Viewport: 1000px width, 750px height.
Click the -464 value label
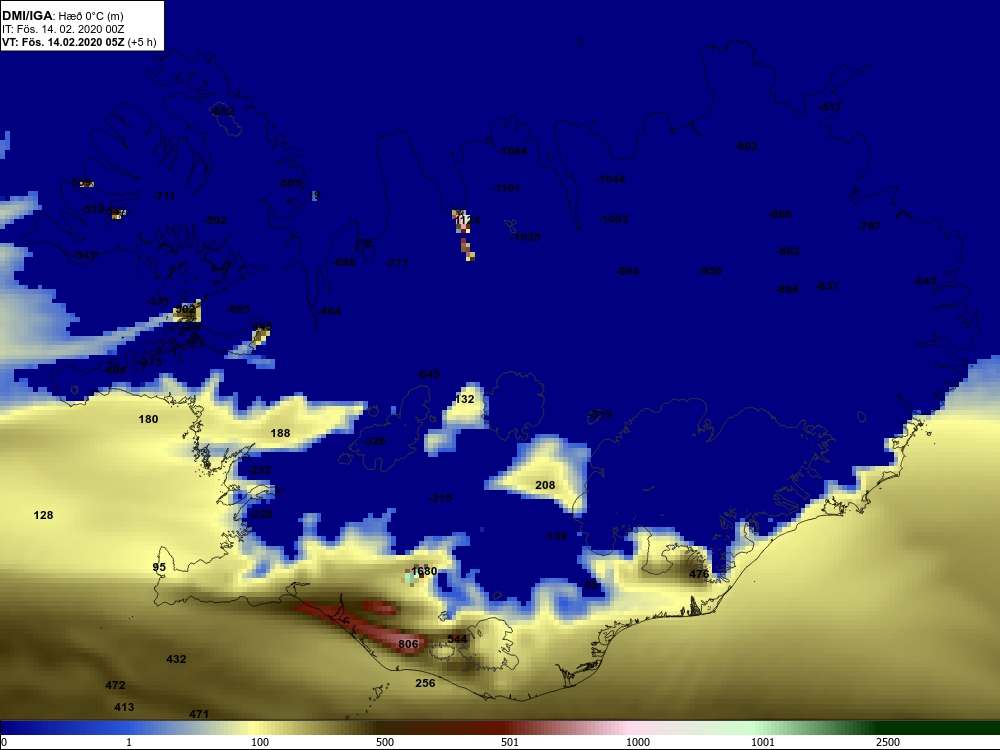(329, 311)
